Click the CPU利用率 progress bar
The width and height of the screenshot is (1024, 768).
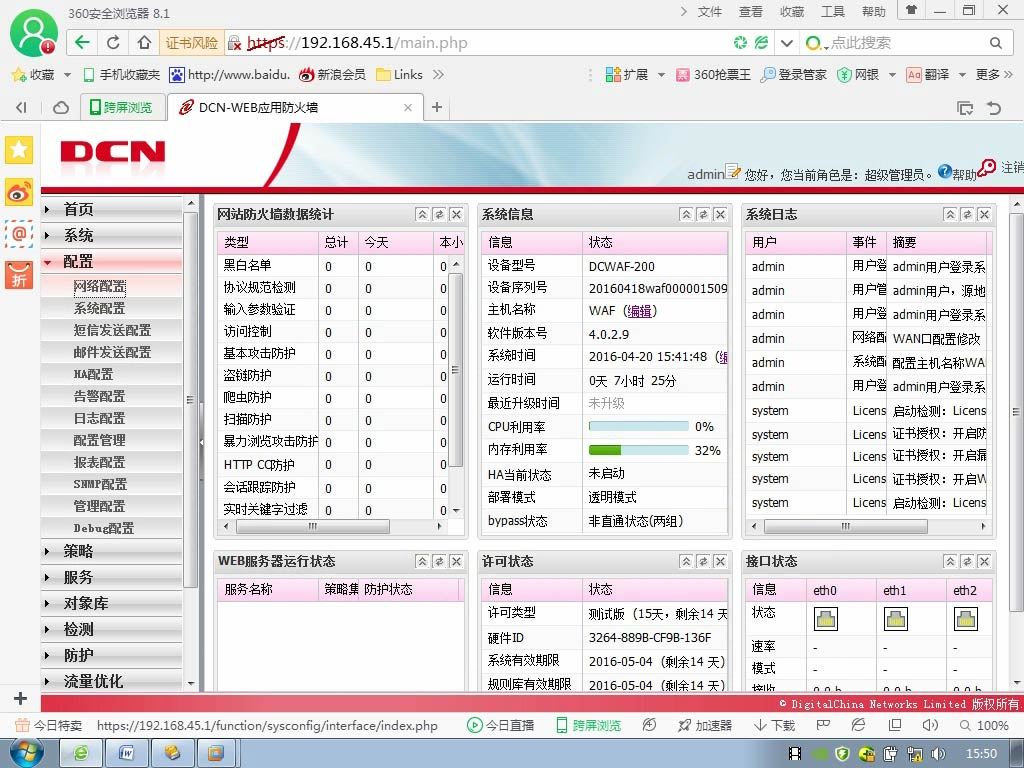click(639, 426)
